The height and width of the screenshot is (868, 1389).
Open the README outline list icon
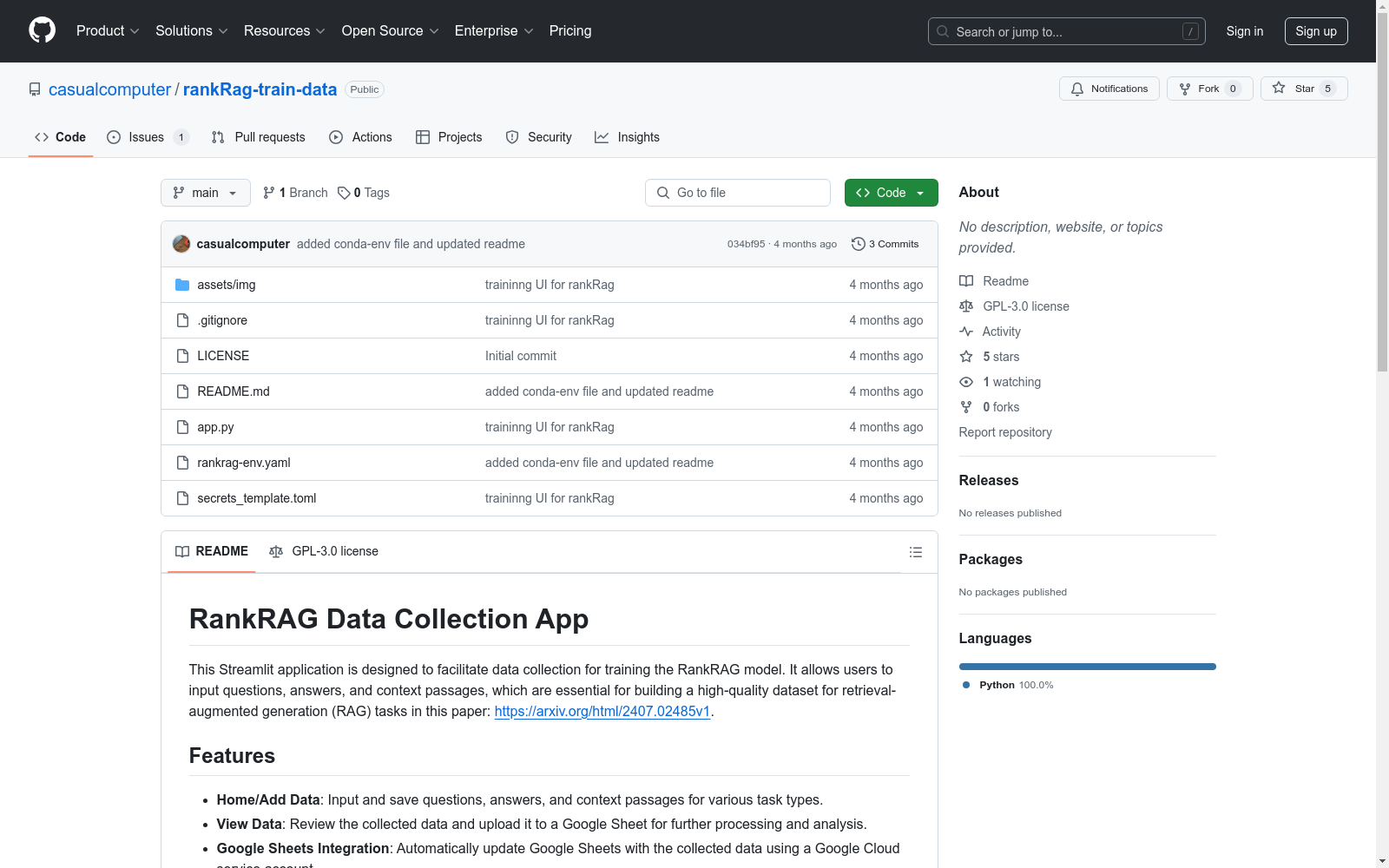915,552
